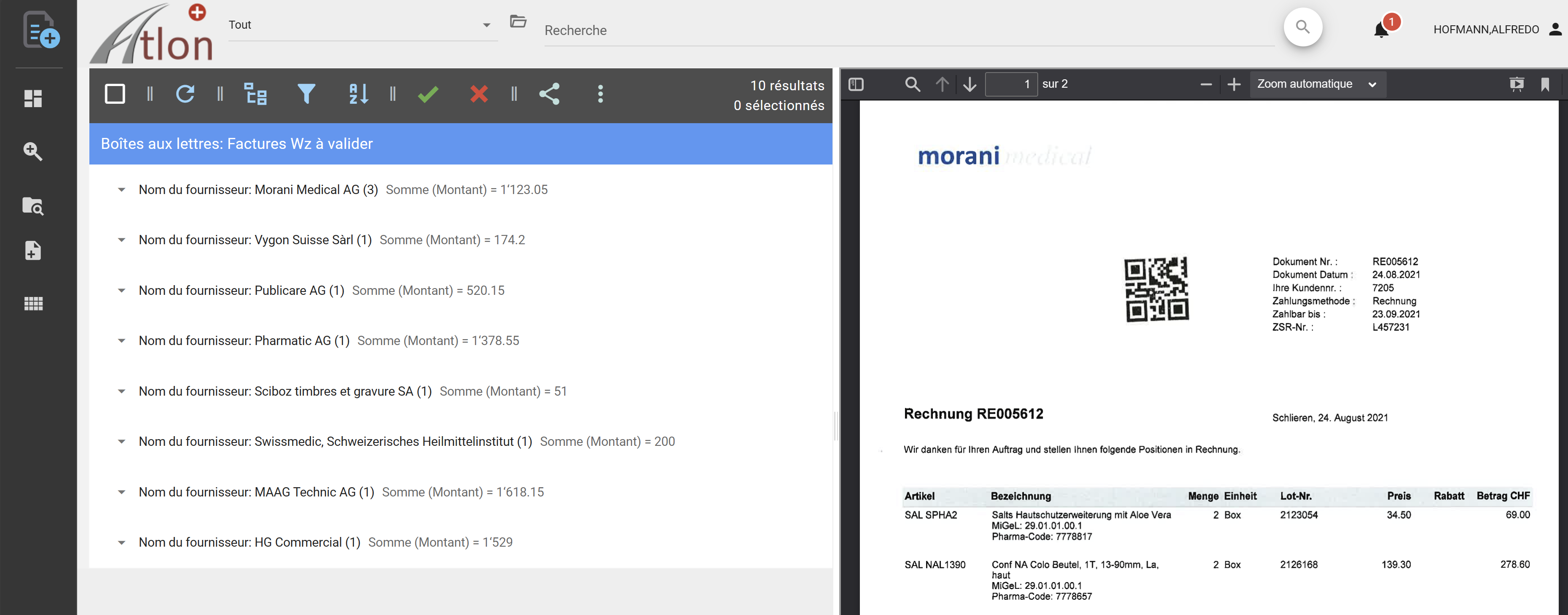Viewport: 1568px width, 615px height.
Task: Go to next PDF page
Action: pyautogui.click(x=969, y=84)
